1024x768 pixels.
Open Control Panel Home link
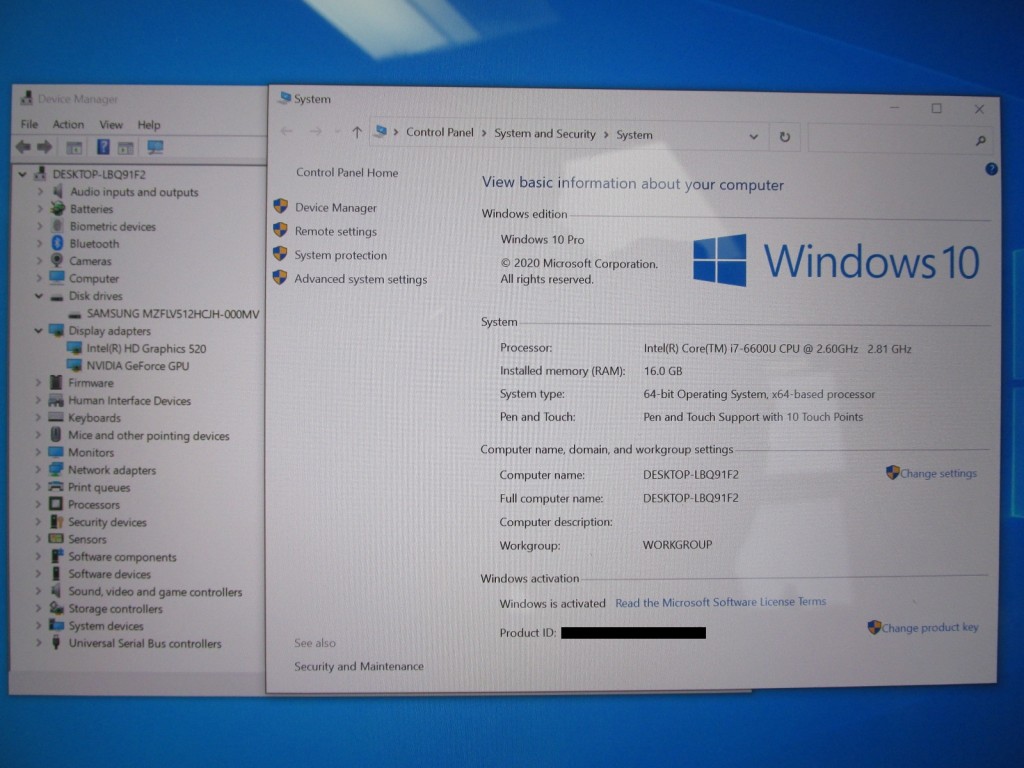click(347, 172)
